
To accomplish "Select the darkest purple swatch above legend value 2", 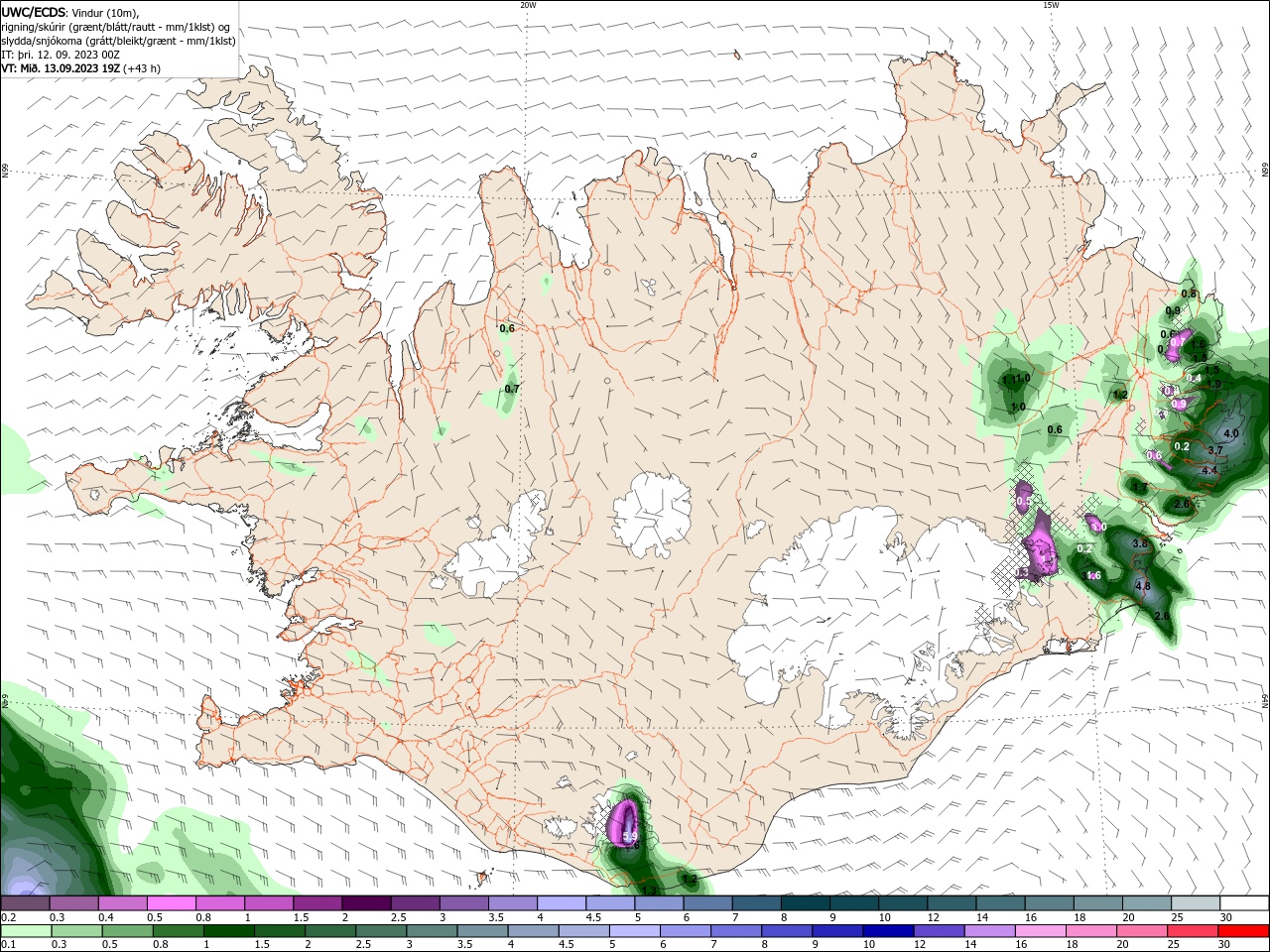I will pyautogui.click(x=365, y=903).
